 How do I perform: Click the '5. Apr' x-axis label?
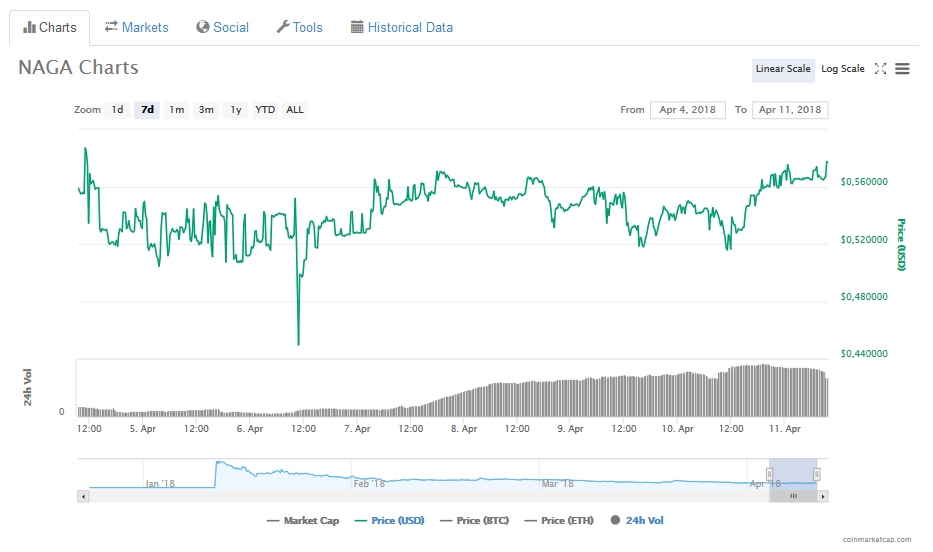143,429
